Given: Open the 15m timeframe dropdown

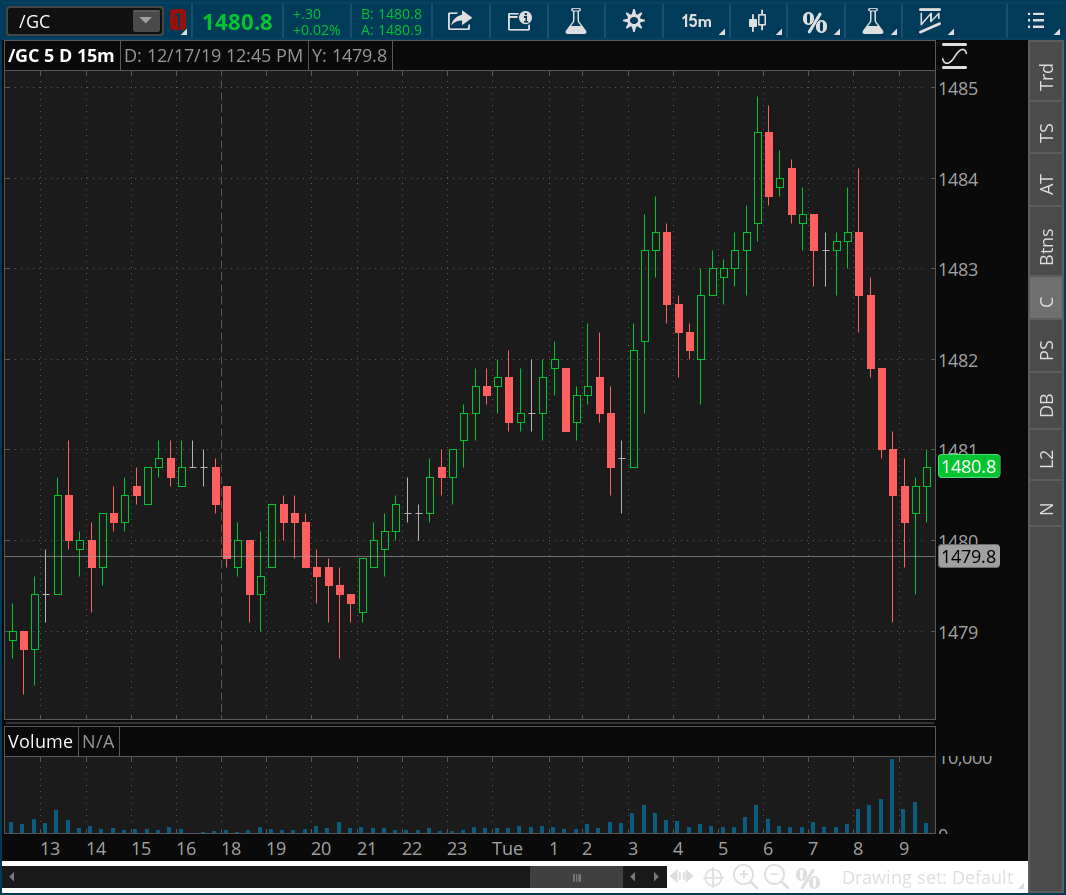Looking at the screenshot, I should [701, 21].
